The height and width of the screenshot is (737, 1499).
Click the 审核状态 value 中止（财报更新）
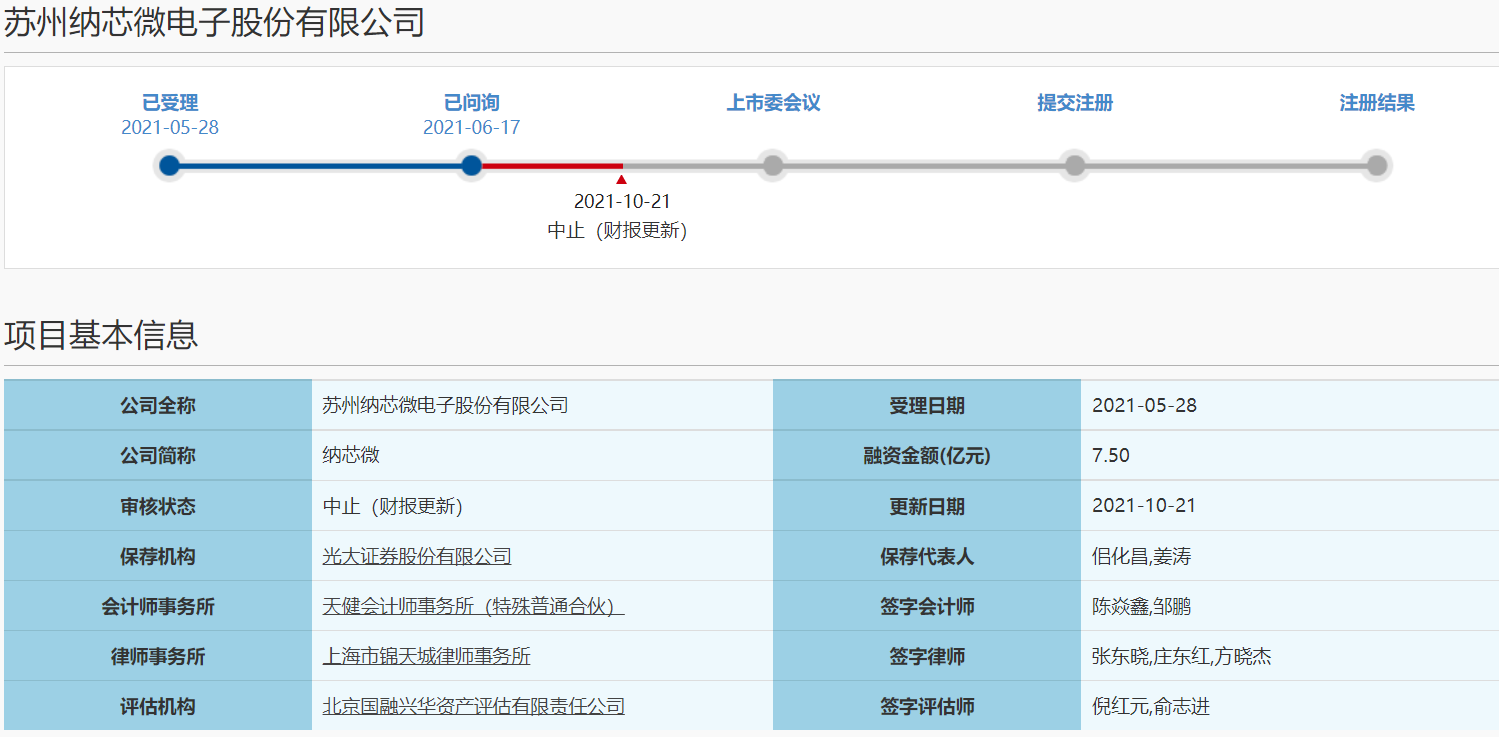tap(392, 506)
